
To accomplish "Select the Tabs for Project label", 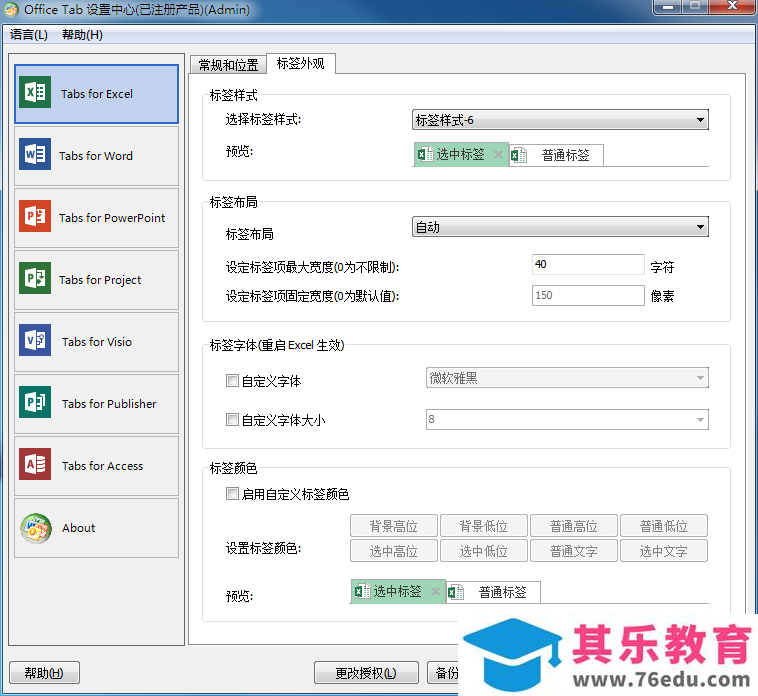I will pos(100,280).
